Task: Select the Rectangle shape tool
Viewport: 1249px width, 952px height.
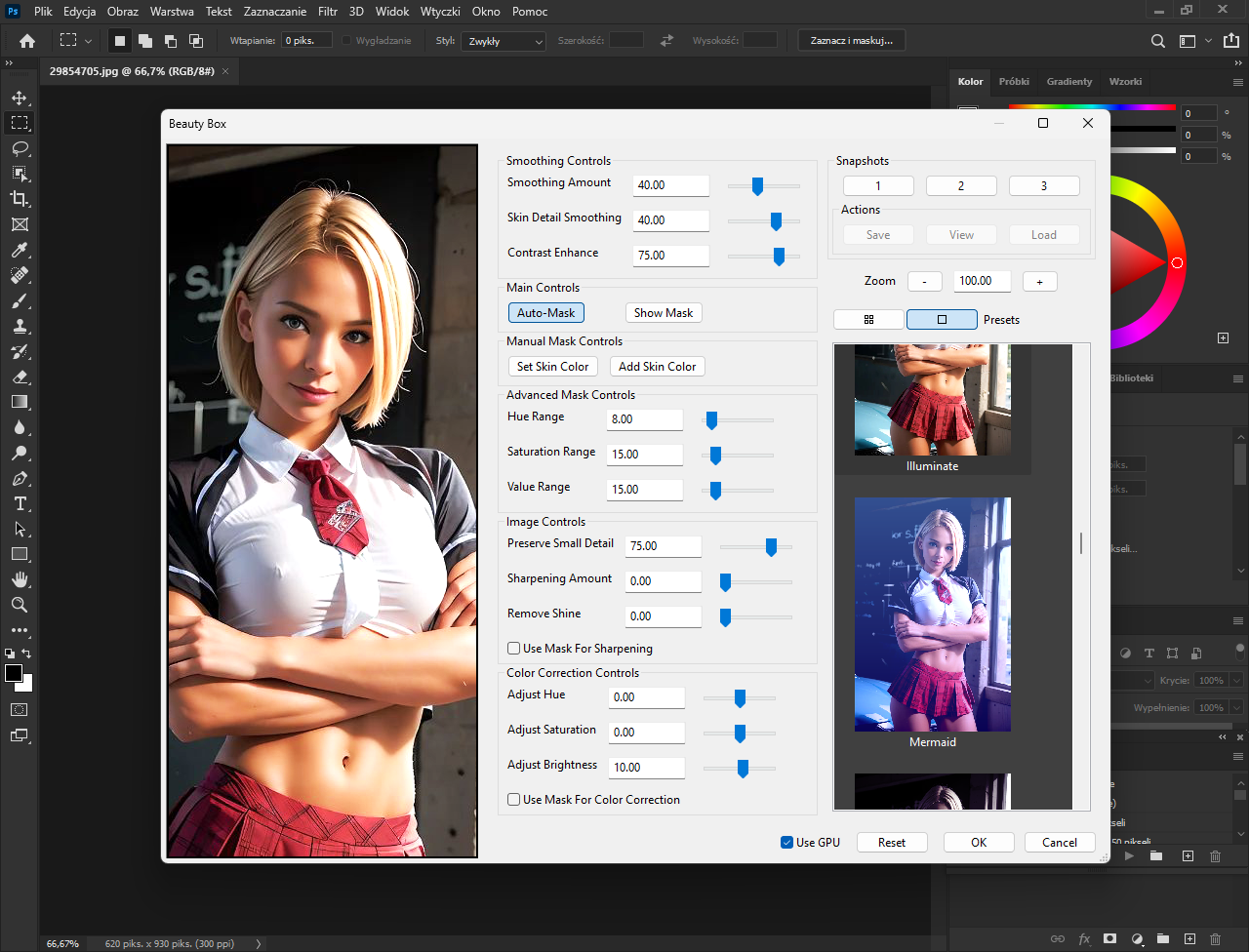Action: coord(19,554)
